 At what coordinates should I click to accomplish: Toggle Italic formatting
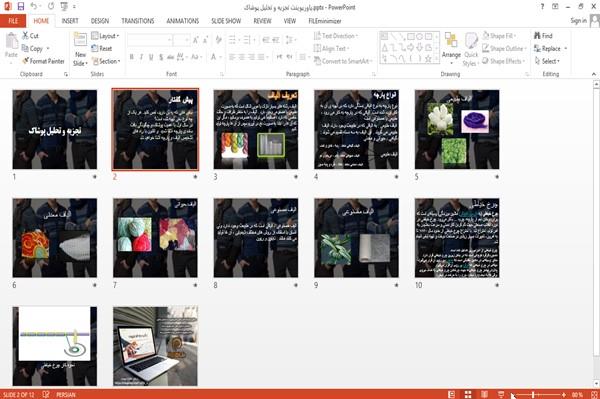141,57
